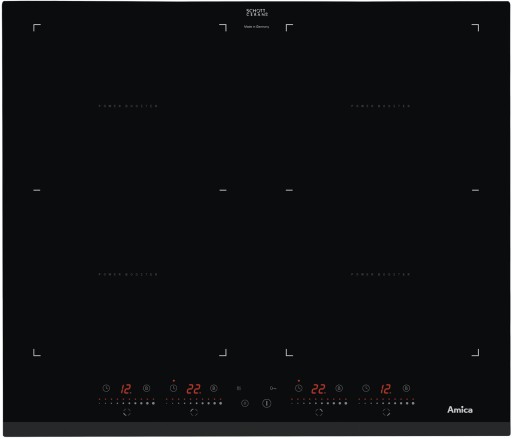Toggle the circled icon right of right 22 display
Viewport: 512px width, 439px height.
tap(339, 388)
